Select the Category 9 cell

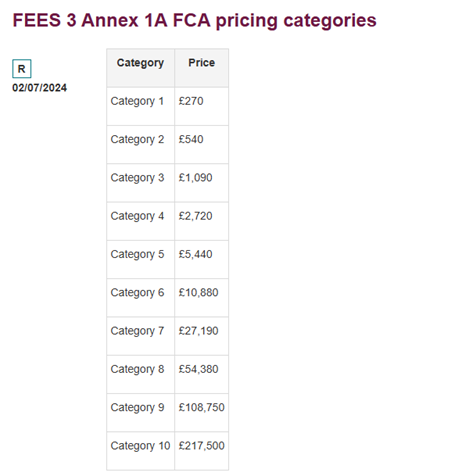140,413
